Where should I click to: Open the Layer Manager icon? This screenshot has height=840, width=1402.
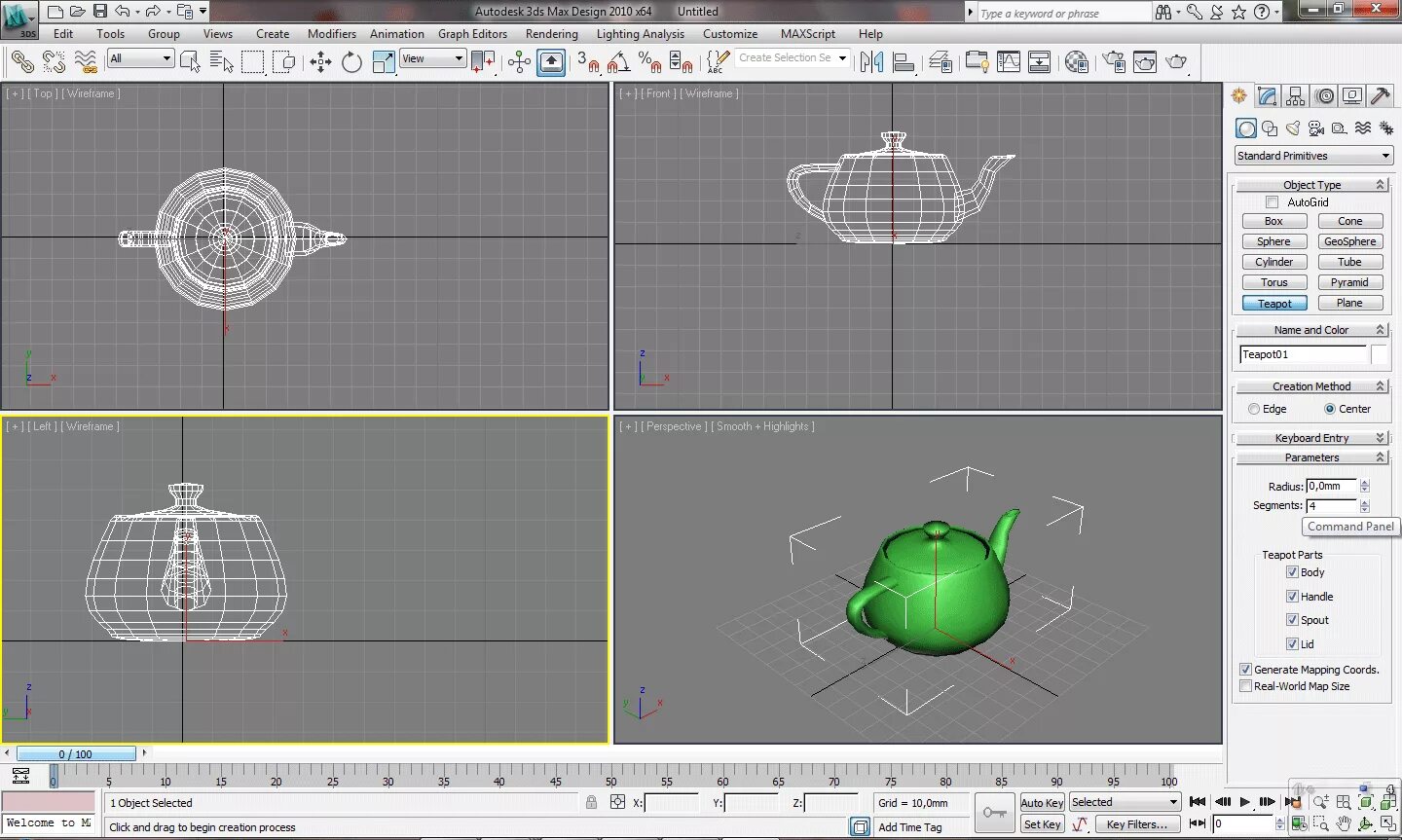(x=941, y=62)
